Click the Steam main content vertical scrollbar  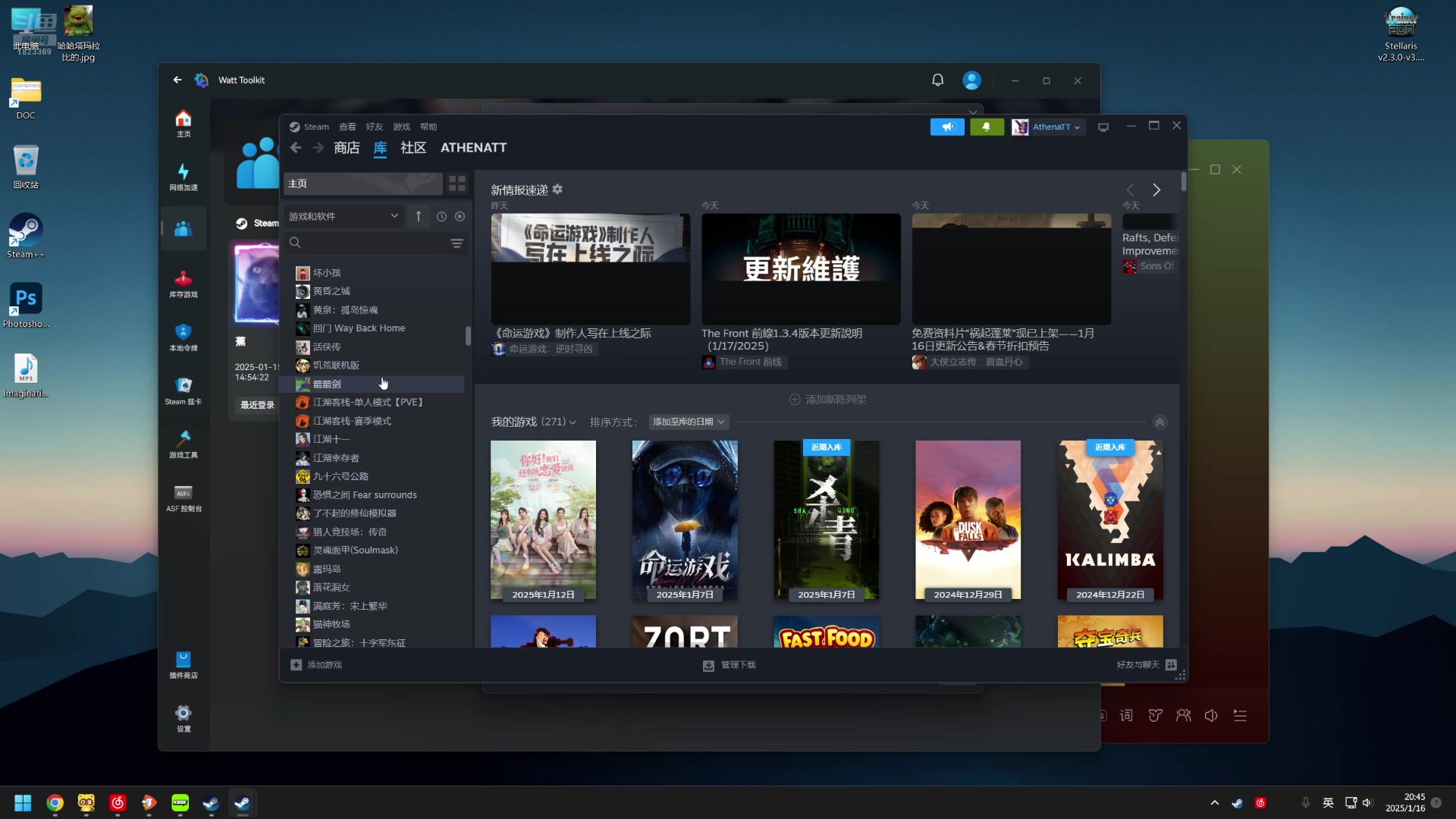(1183, 182)
